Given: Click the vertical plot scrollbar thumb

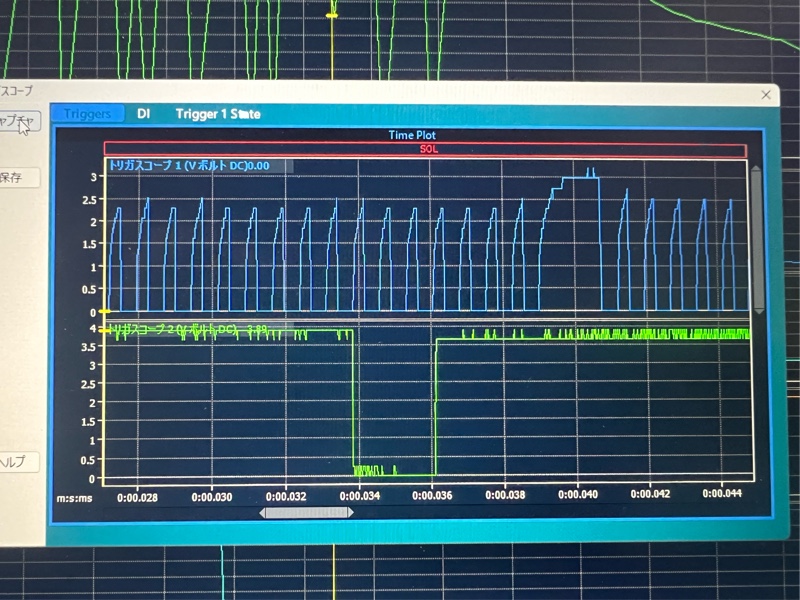Looking at the screenshot, I should coord(758,239).
